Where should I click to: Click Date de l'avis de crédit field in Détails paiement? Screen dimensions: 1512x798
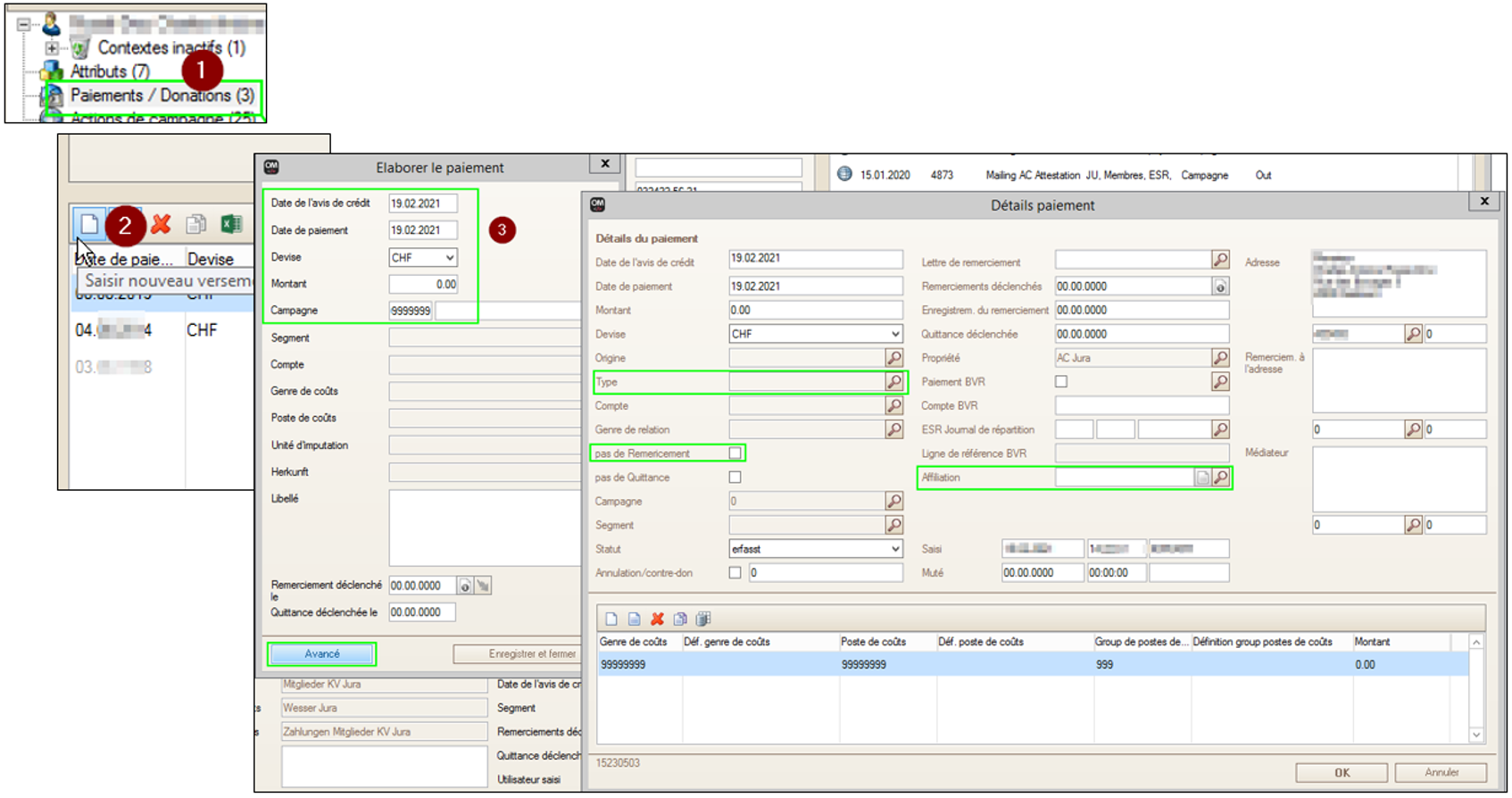tap(816, 259)
